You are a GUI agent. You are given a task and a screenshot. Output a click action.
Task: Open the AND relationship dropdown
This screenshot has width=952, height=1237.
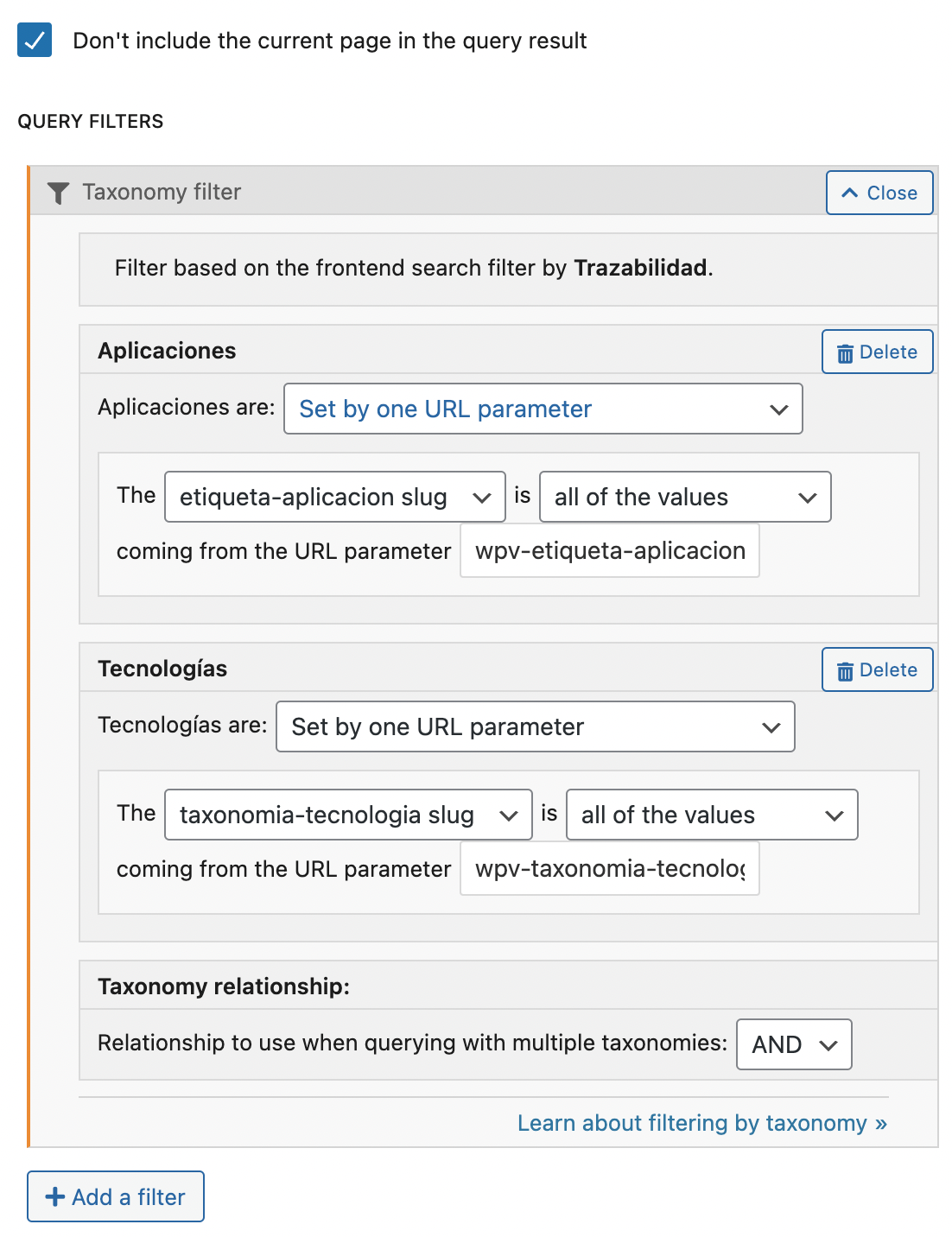(794, 1044)
